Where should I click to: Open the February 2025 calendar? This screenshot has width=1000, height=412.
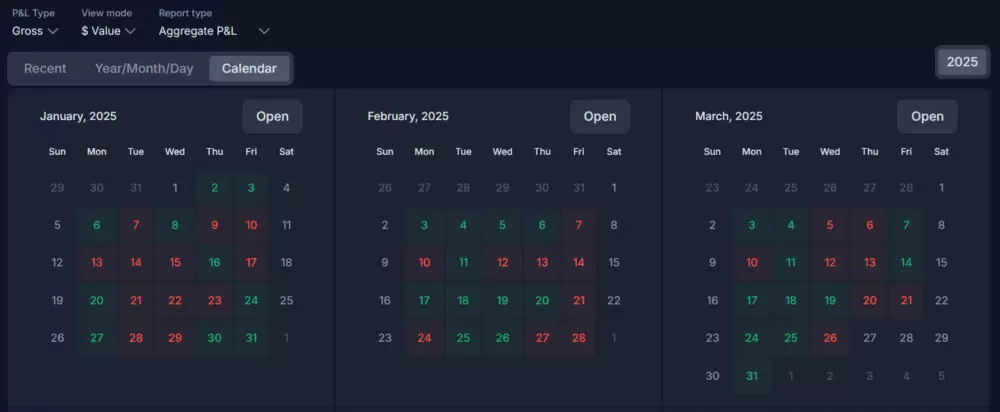coord(599,116)
